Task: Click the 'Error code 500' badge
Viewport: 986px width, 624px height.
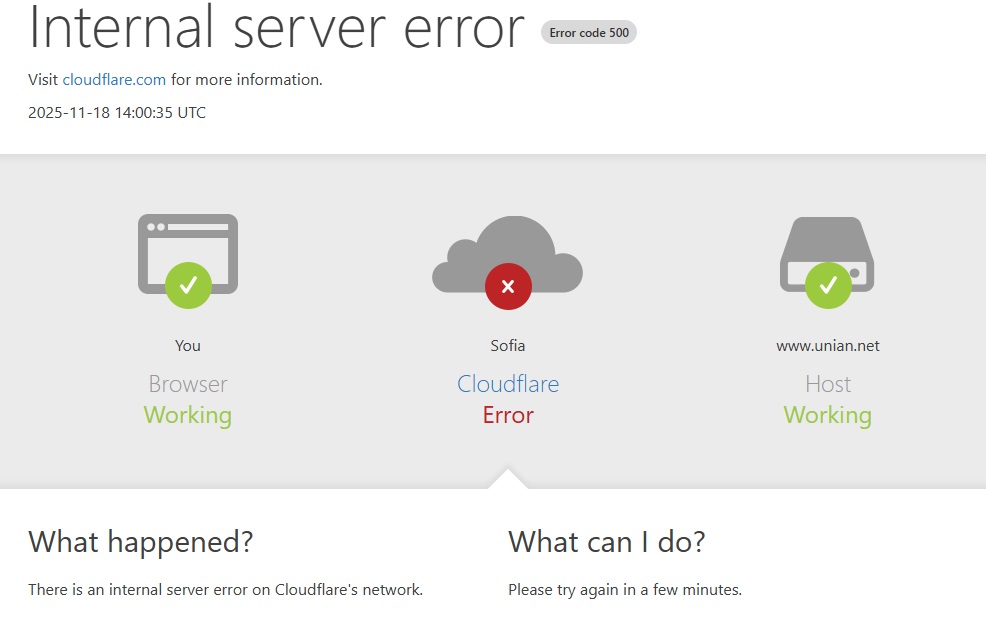Action: tap(588, 32)
